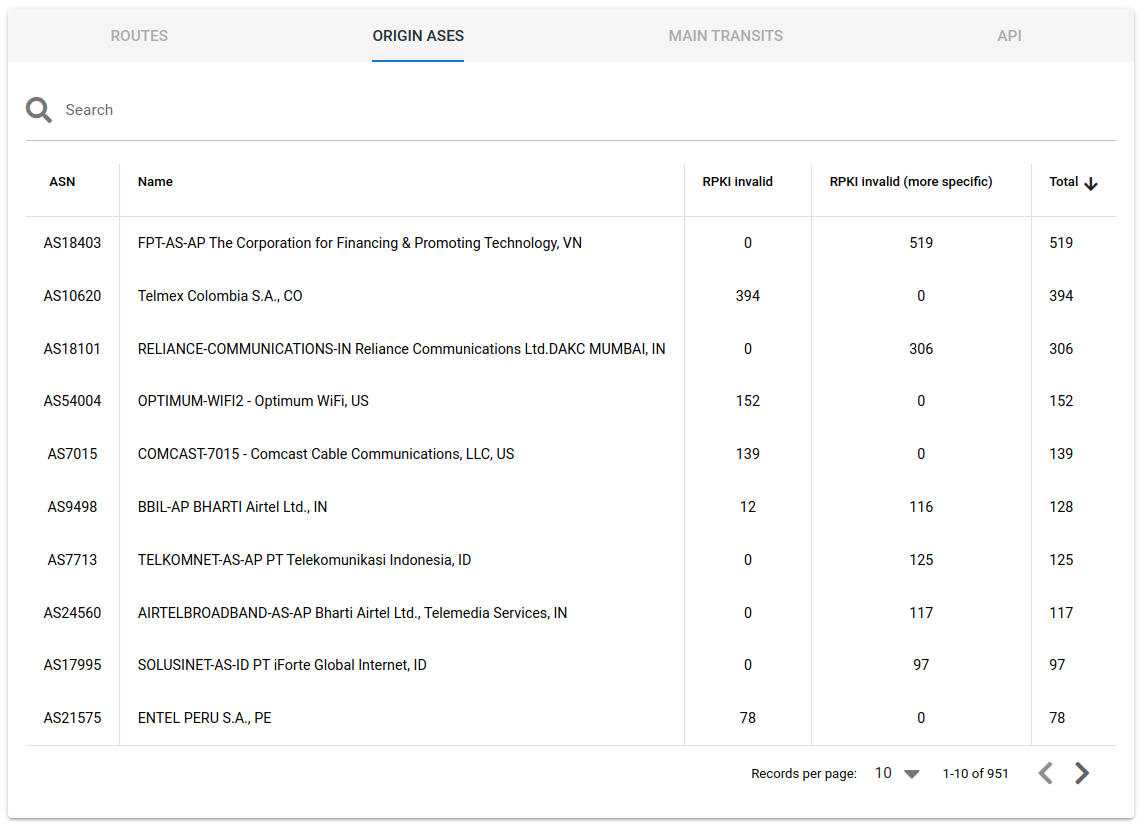
Task: Click the AS7713 ASN cell
Action: 72,560
